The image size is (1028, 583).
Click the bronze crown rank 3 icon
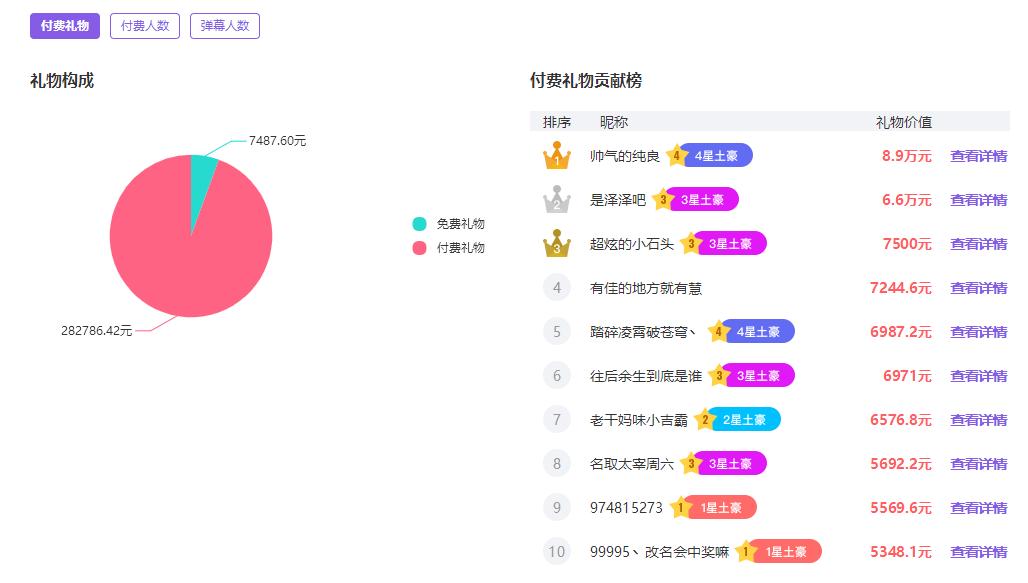pos(556,244)
